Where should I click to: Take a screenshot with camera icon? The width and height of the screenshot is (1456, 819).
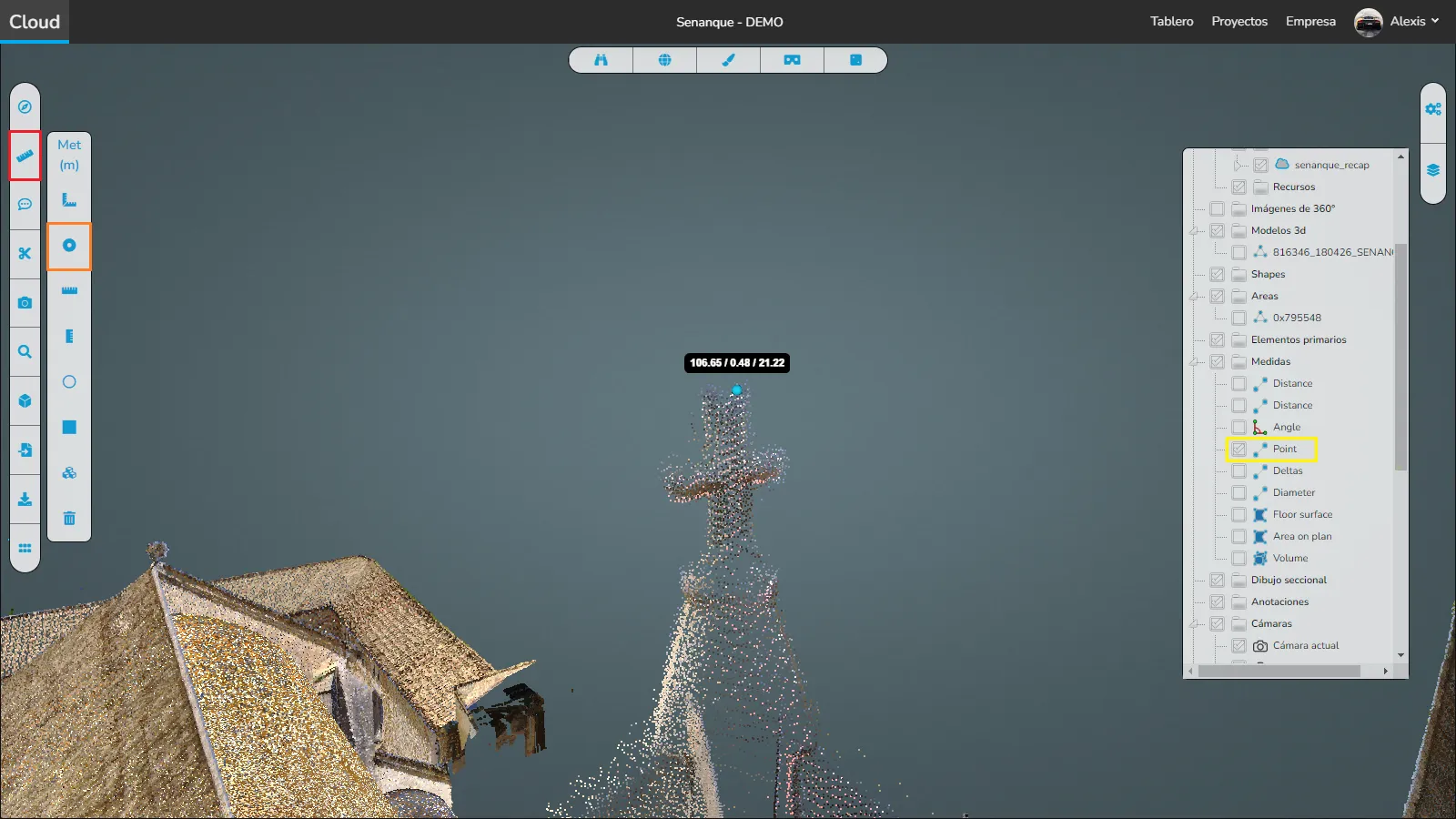coord(25,302)
